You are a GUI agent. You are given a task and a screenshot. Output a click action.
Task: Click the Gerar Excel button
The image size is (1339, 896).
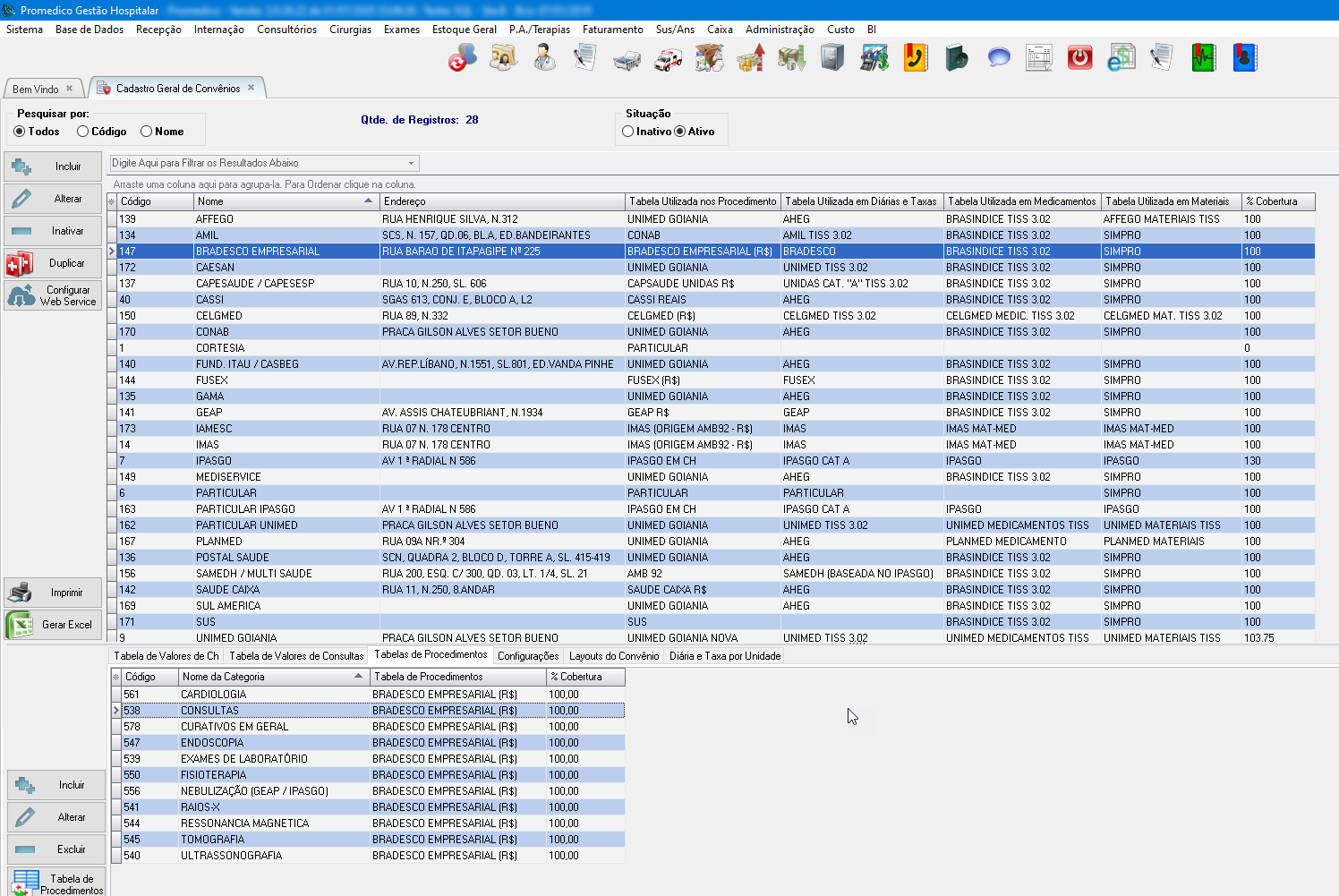[x=53, y=625]
